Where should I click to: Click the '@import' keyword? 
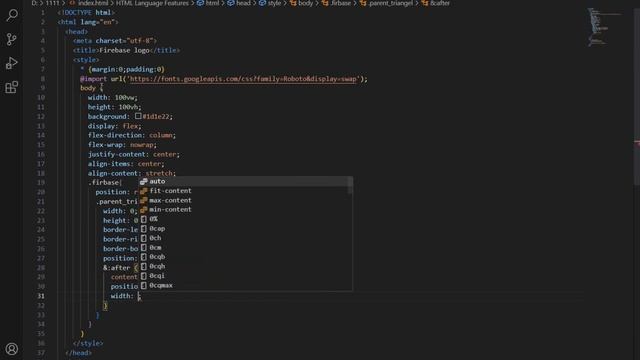[93, 79]
